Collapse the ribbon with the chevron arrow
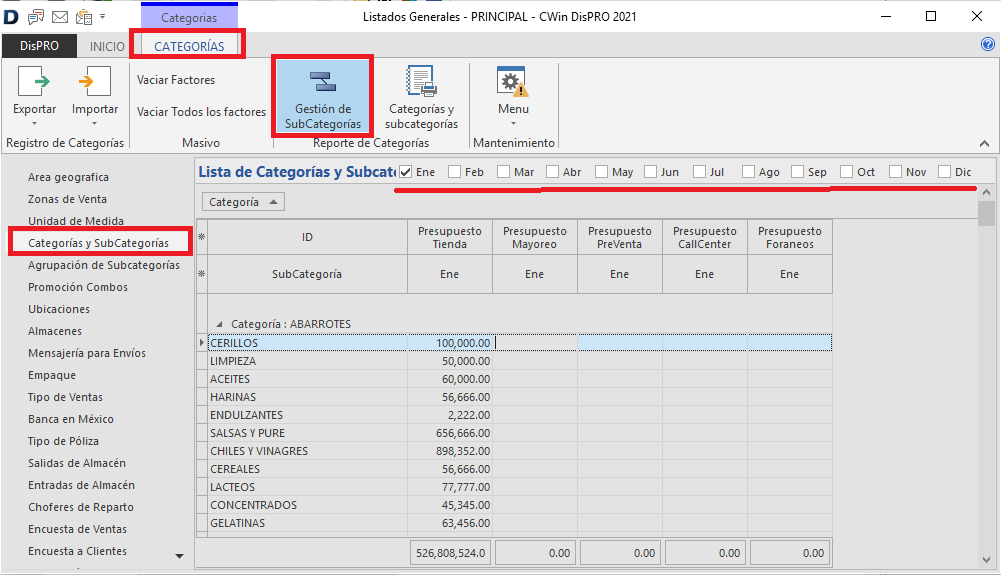Image resolution: width=1001 pixels, height=575 pixels. (x=983, y=143)
